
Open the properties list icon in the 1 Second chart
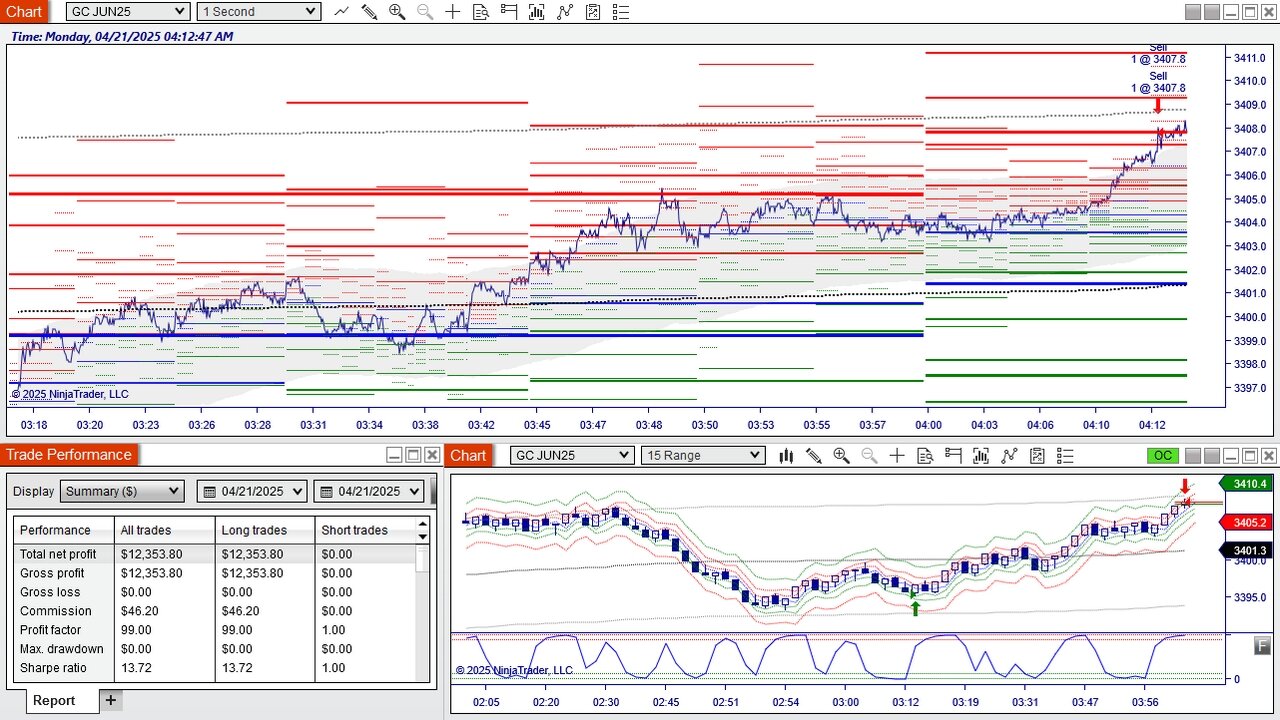621,12
